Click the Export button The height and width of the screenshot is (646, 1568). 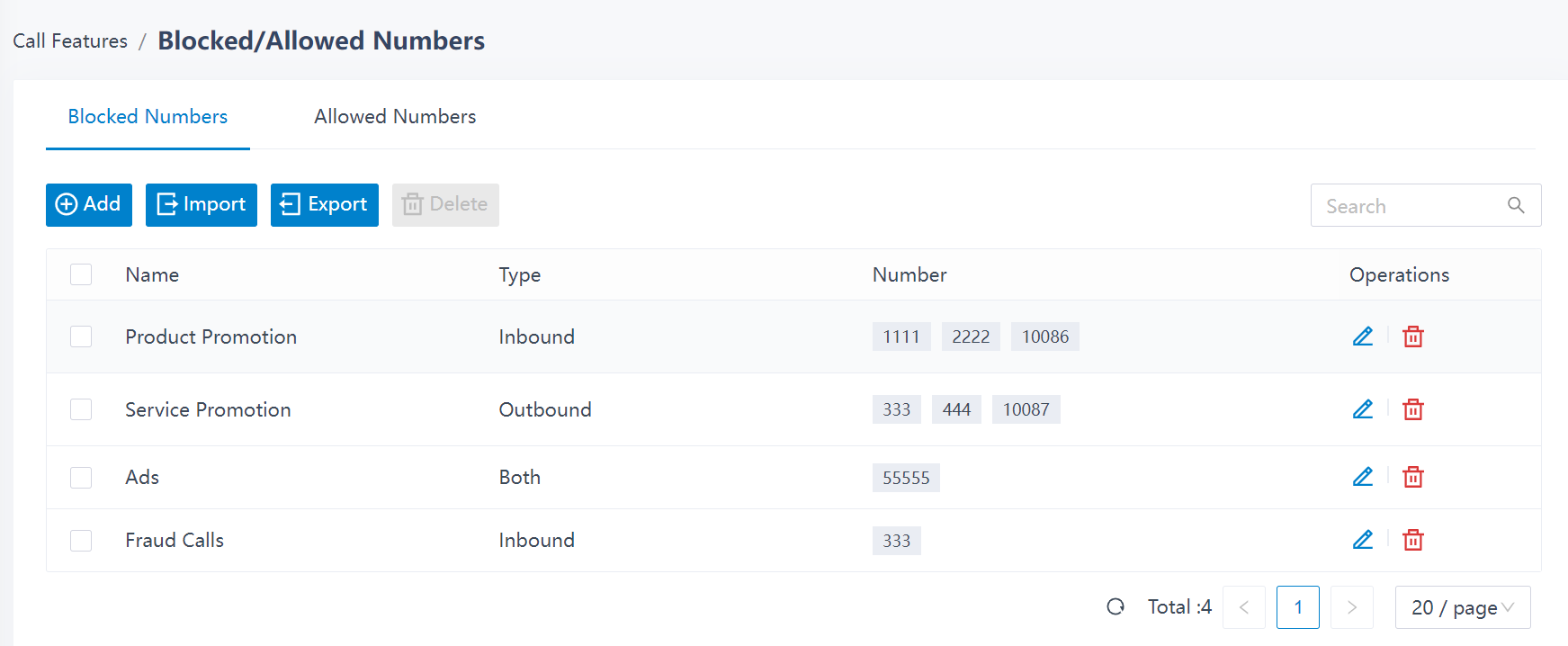324,205
